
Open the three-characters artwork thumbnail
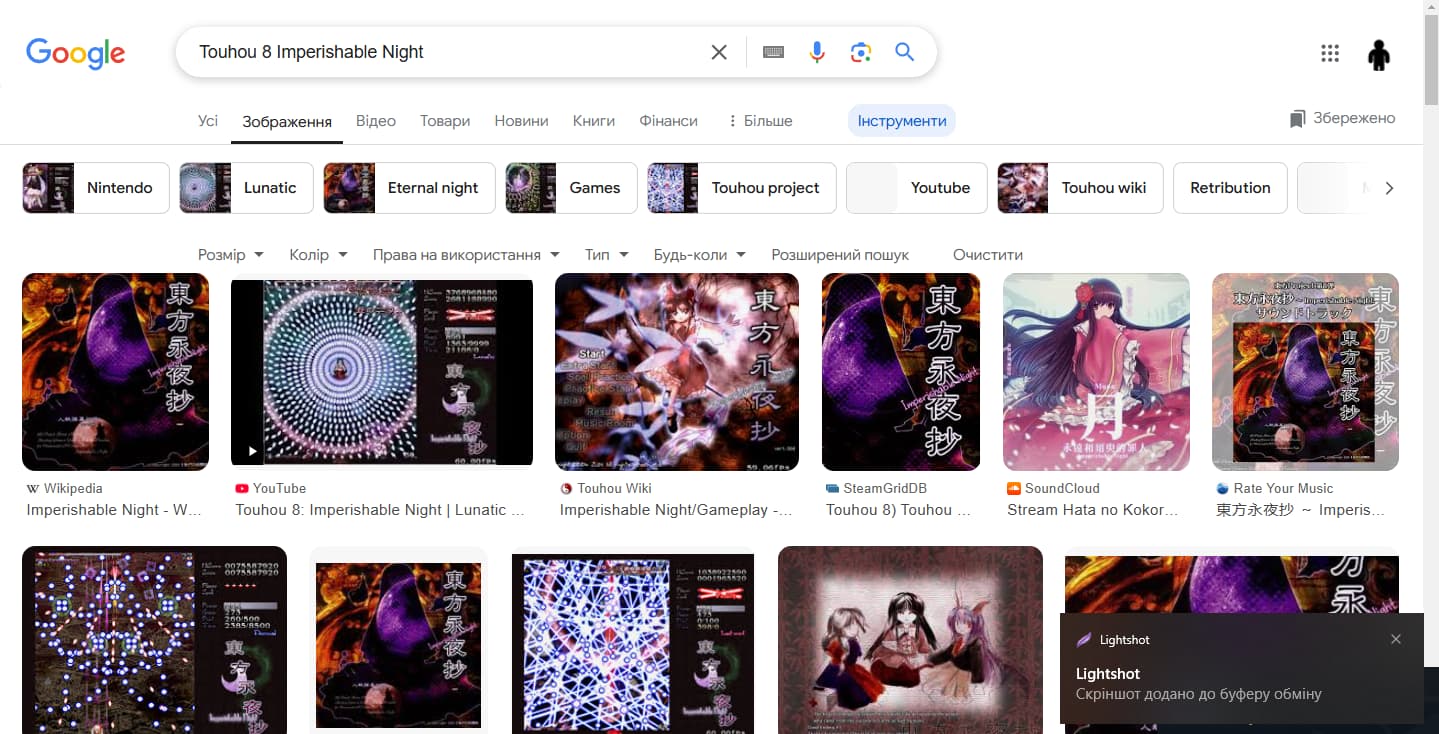click(x=910, y=640)
